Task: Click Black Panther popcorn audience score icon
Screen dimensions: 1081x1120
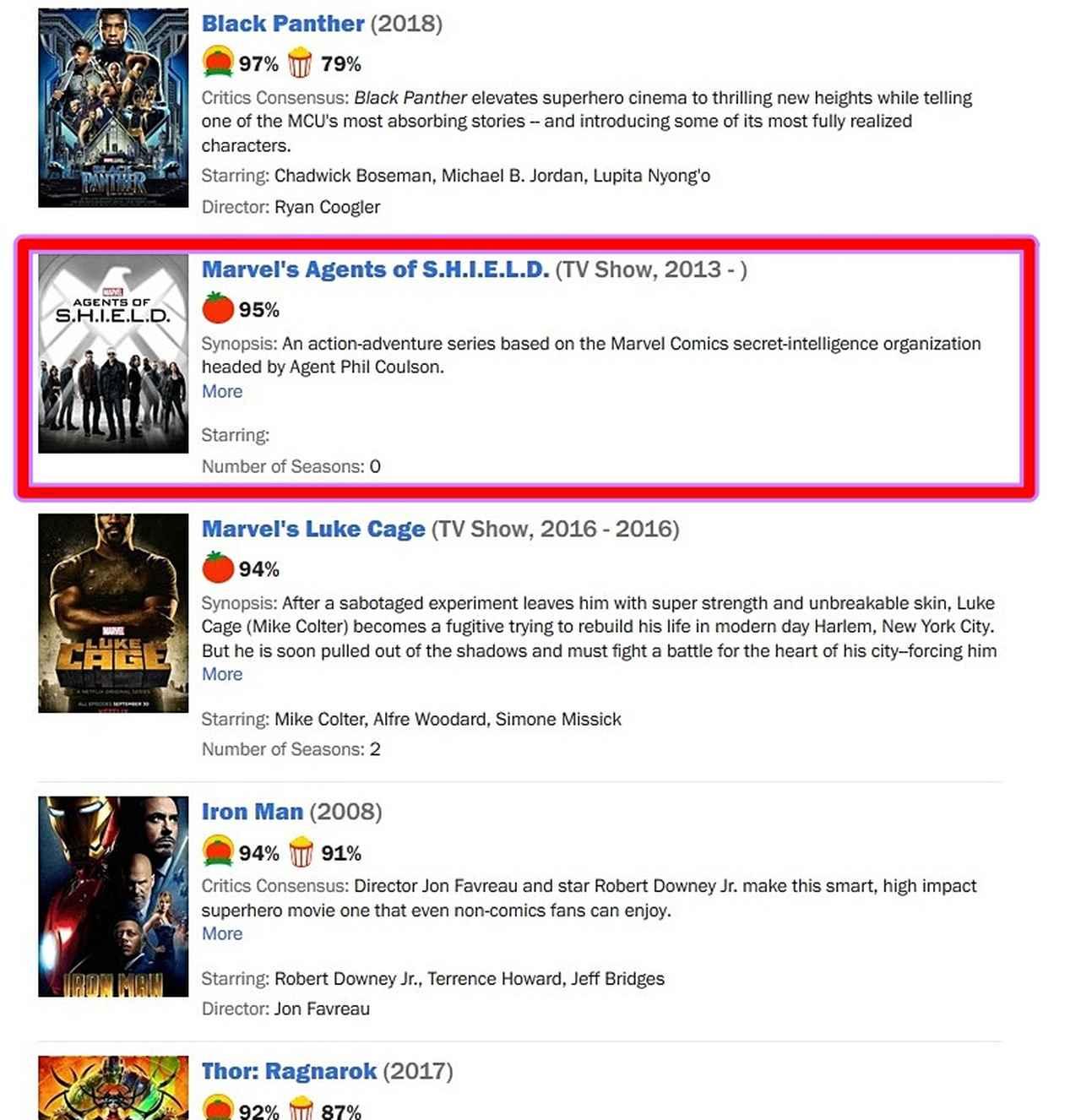Action: [x=301, y=63]
